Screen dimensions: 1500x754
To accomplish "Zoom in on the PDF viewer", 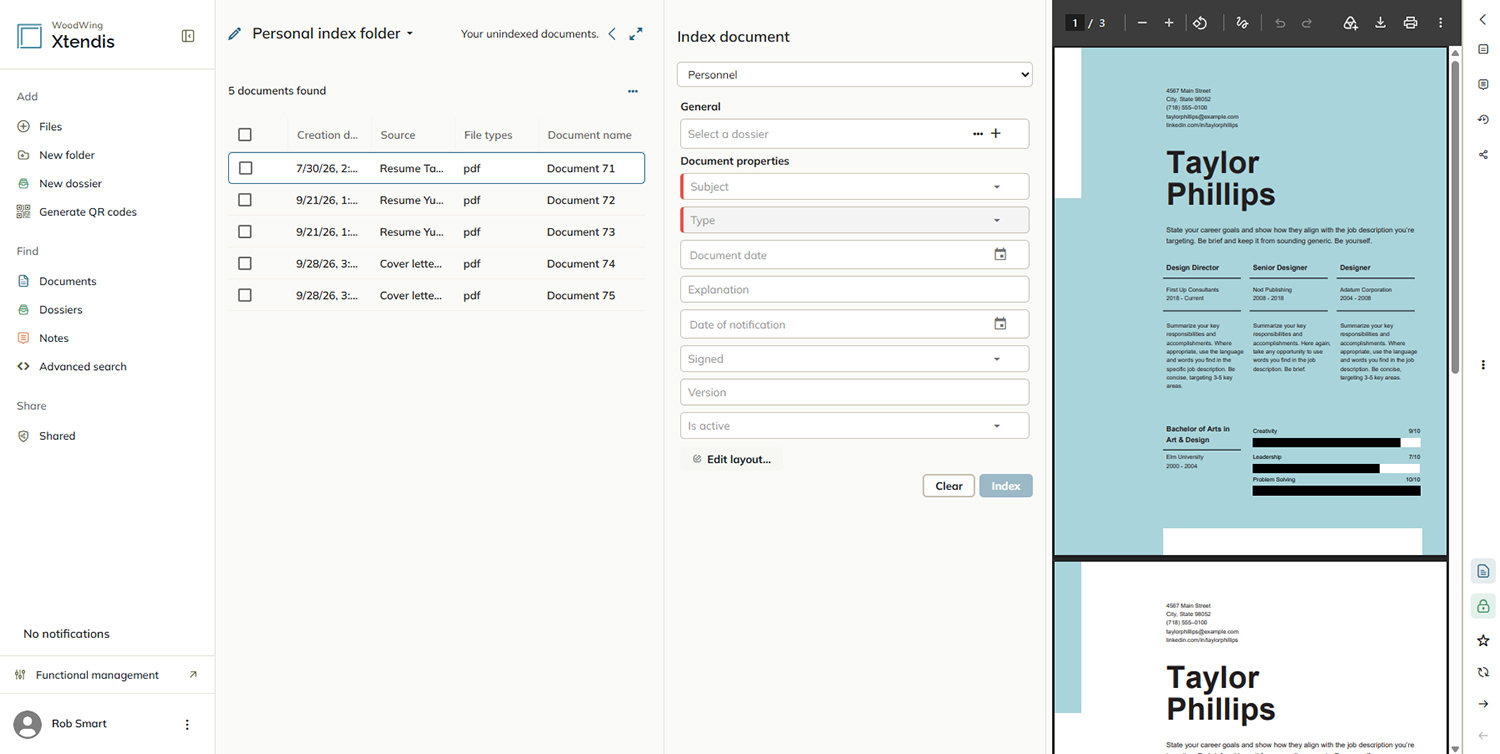I will [1169, 23].
